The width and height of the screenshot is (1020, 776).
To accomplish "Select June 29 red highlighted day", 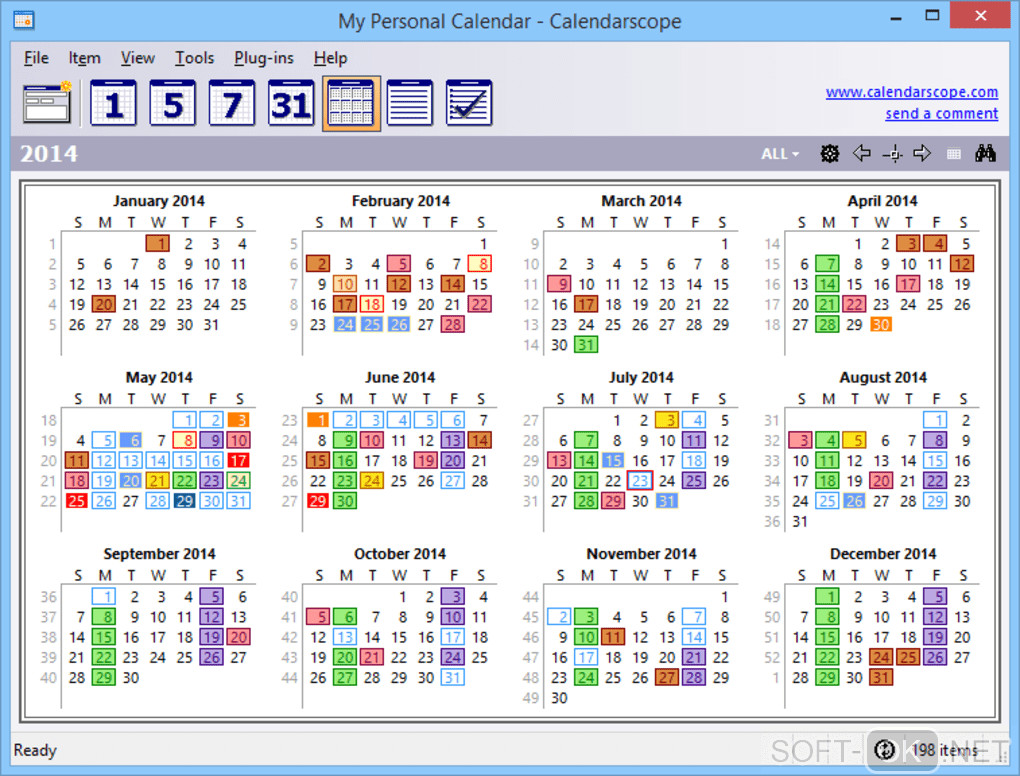I will [318, 501].
